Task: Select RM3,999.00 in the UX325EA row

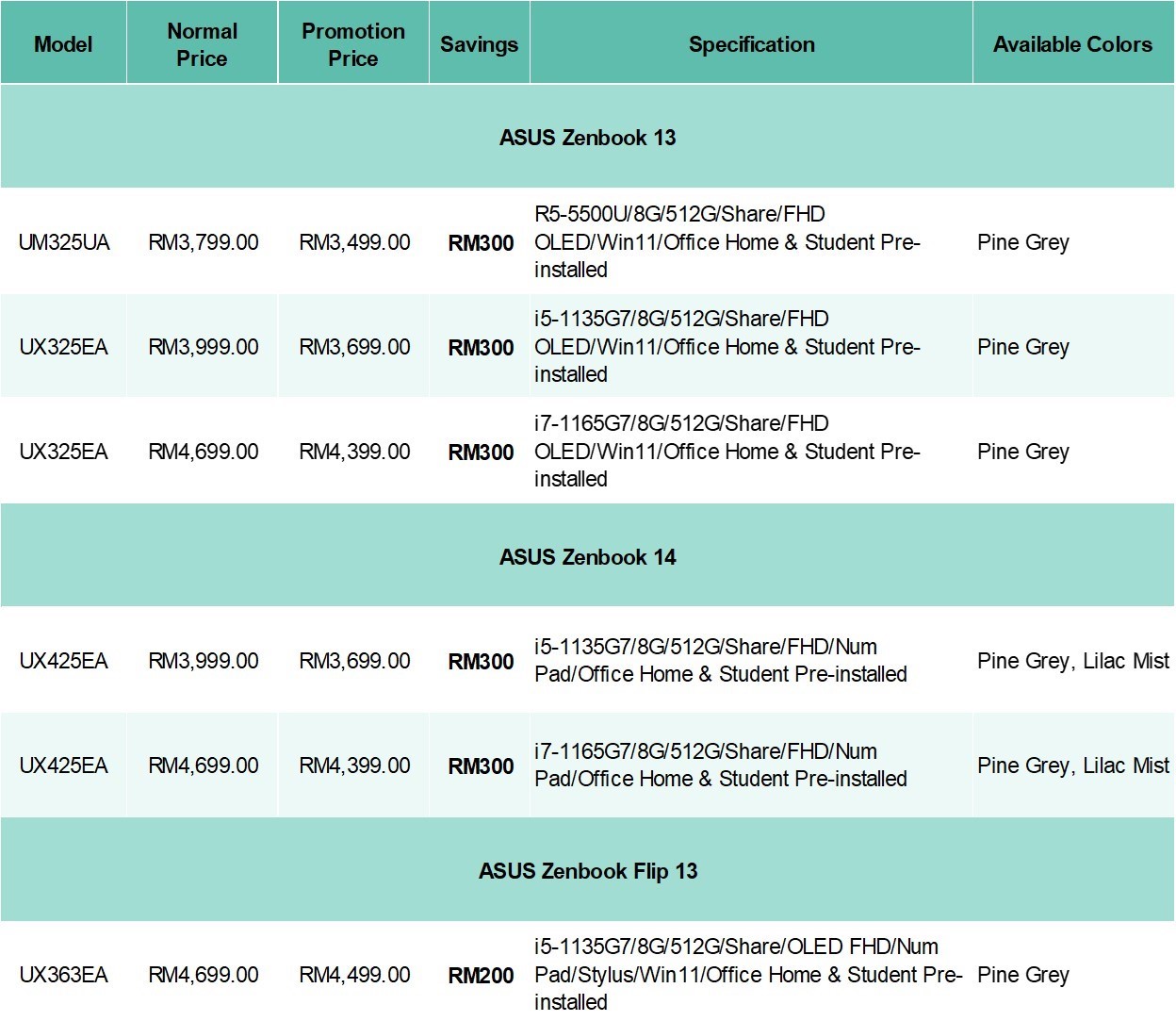Action: pos(204,347)
